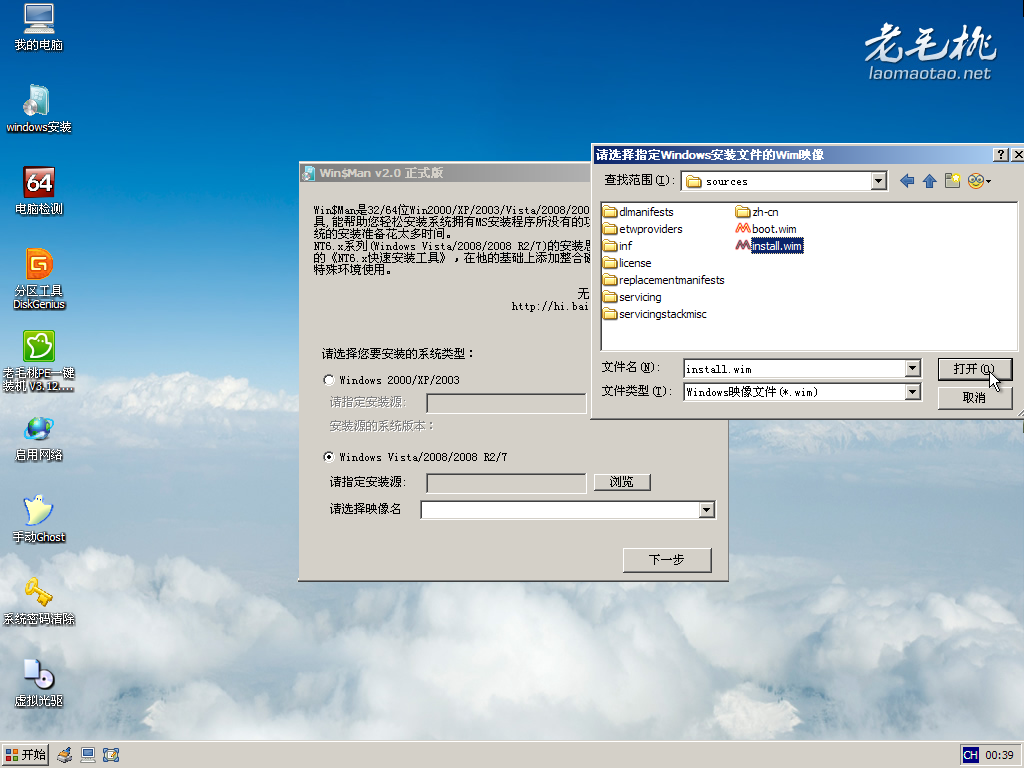Open the 文件类型 file type dropdown
Screen dimensions: 1024x768
[x=912, y=392]
